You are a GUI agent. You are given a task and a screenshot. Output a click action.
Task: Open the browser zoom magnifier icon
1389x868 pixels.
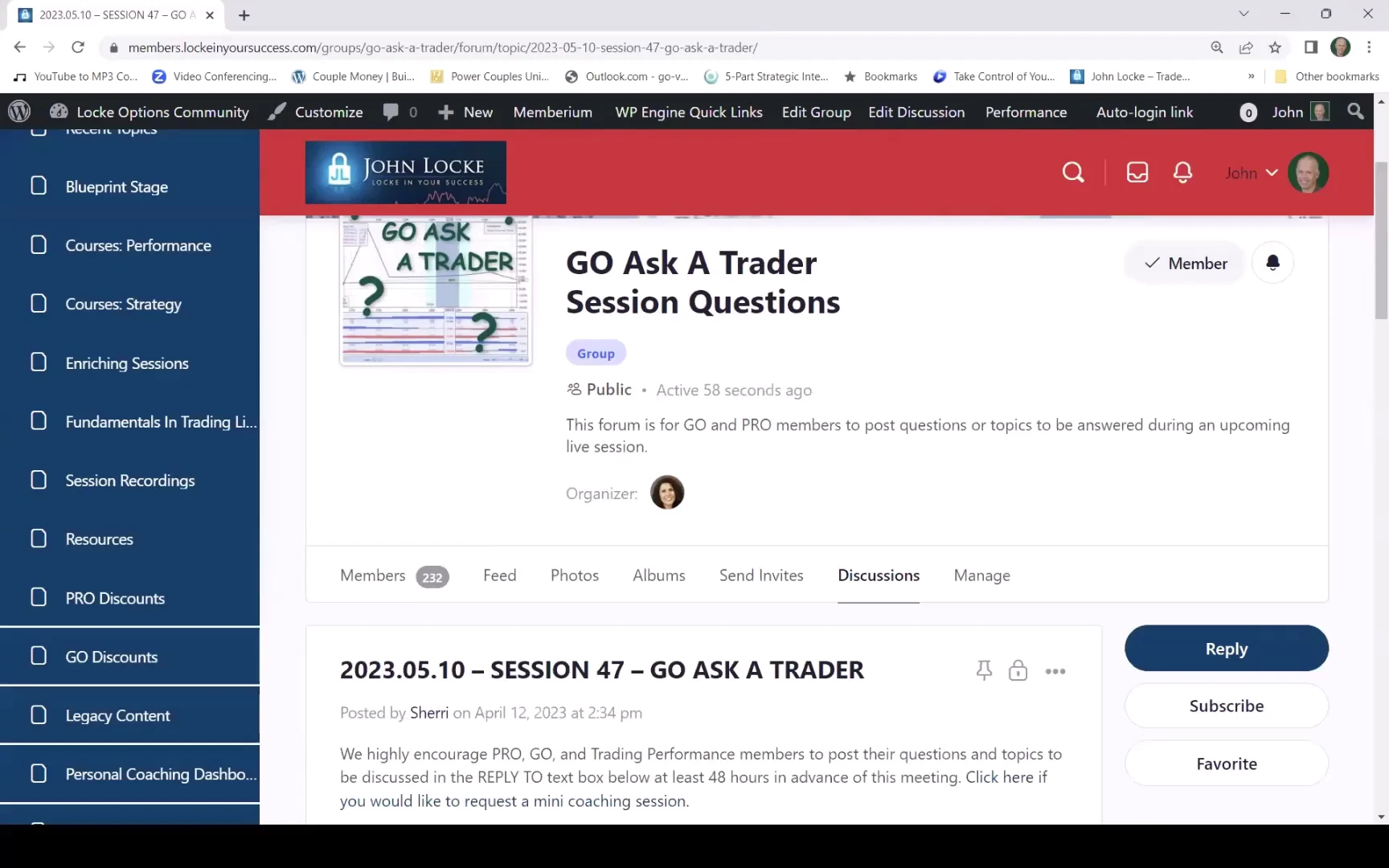point(1217,47)
